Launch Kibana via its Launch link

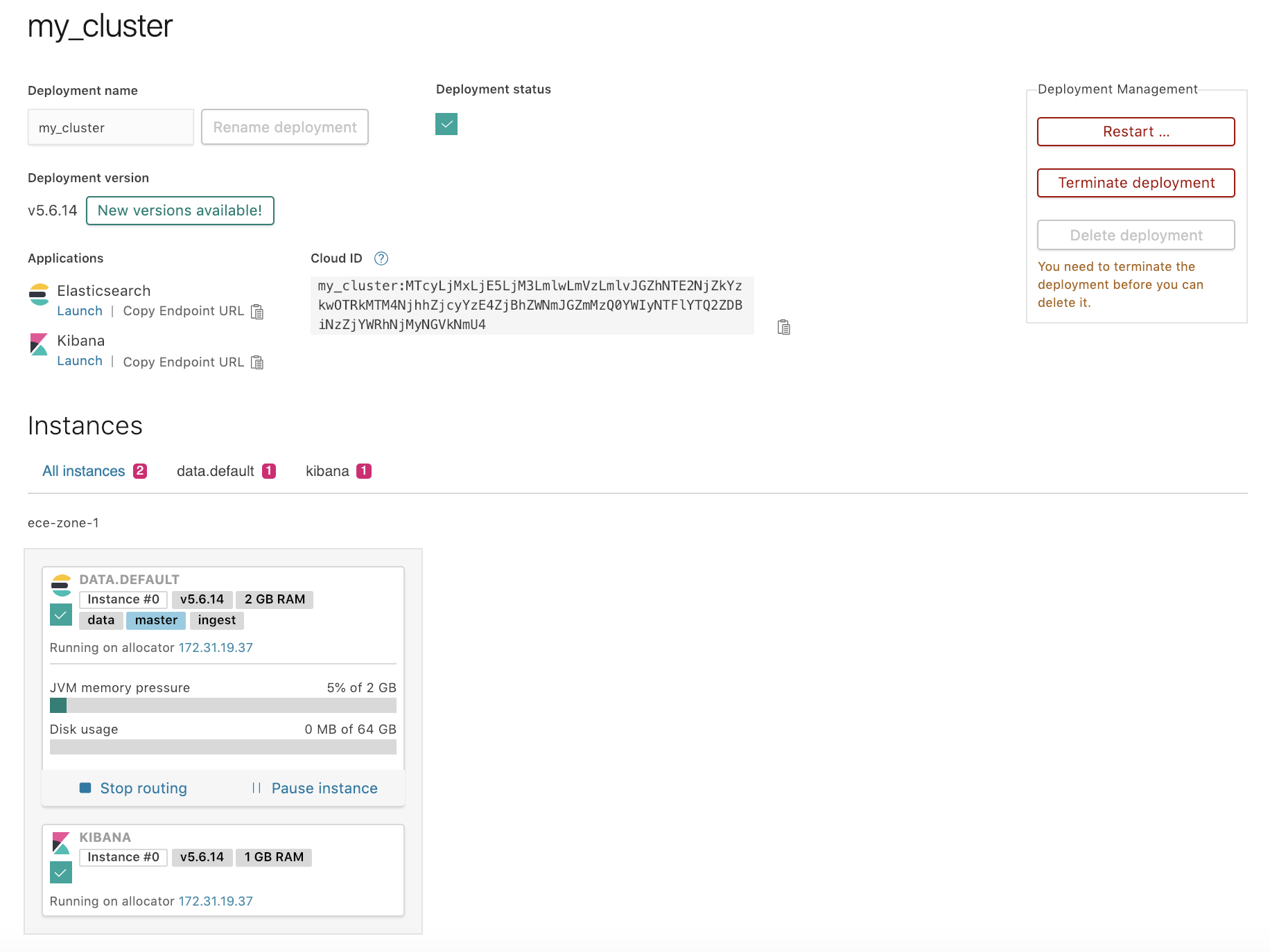click(80, 361)
